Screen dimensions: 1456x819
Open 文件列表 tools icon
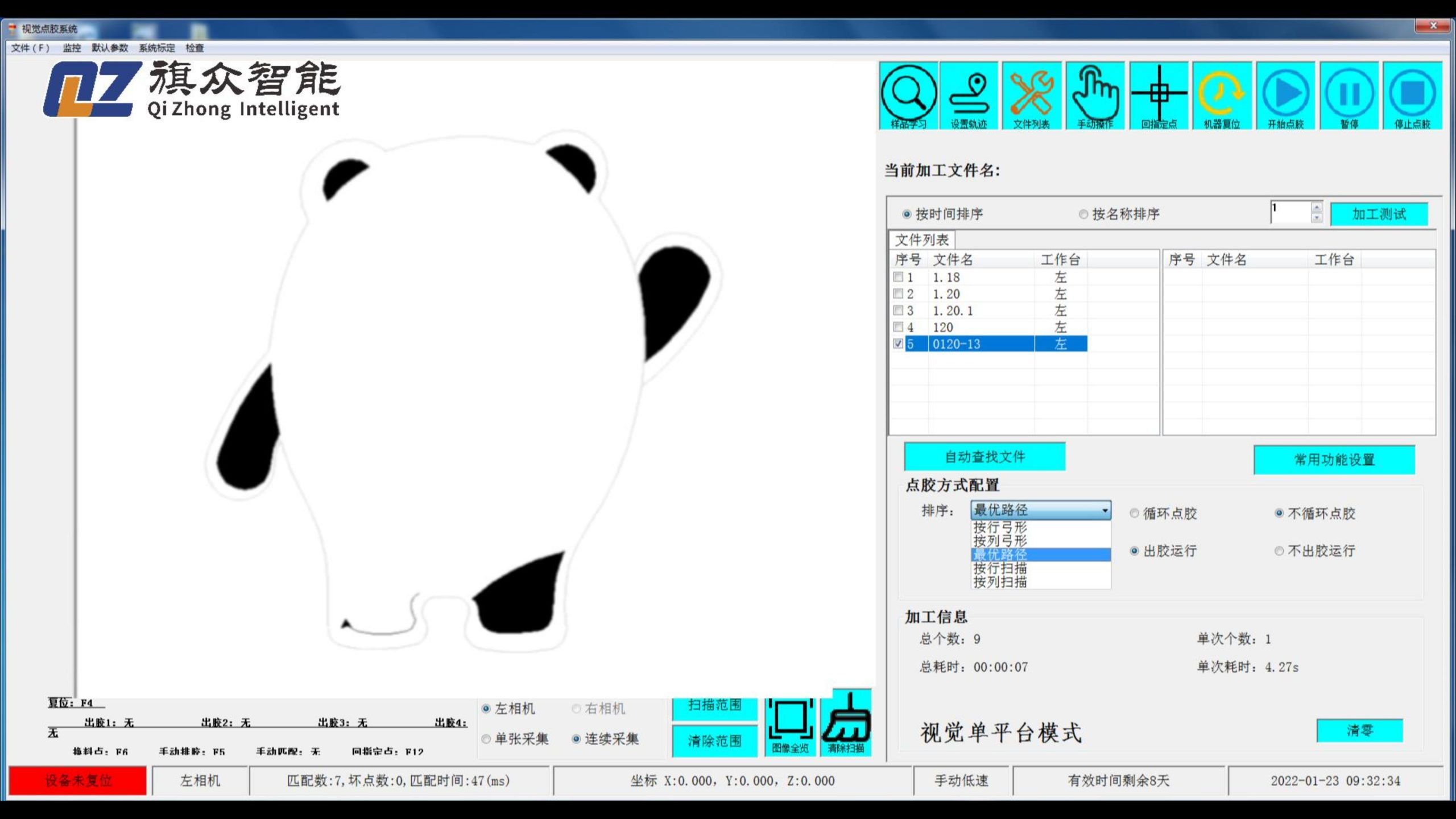1031,96
